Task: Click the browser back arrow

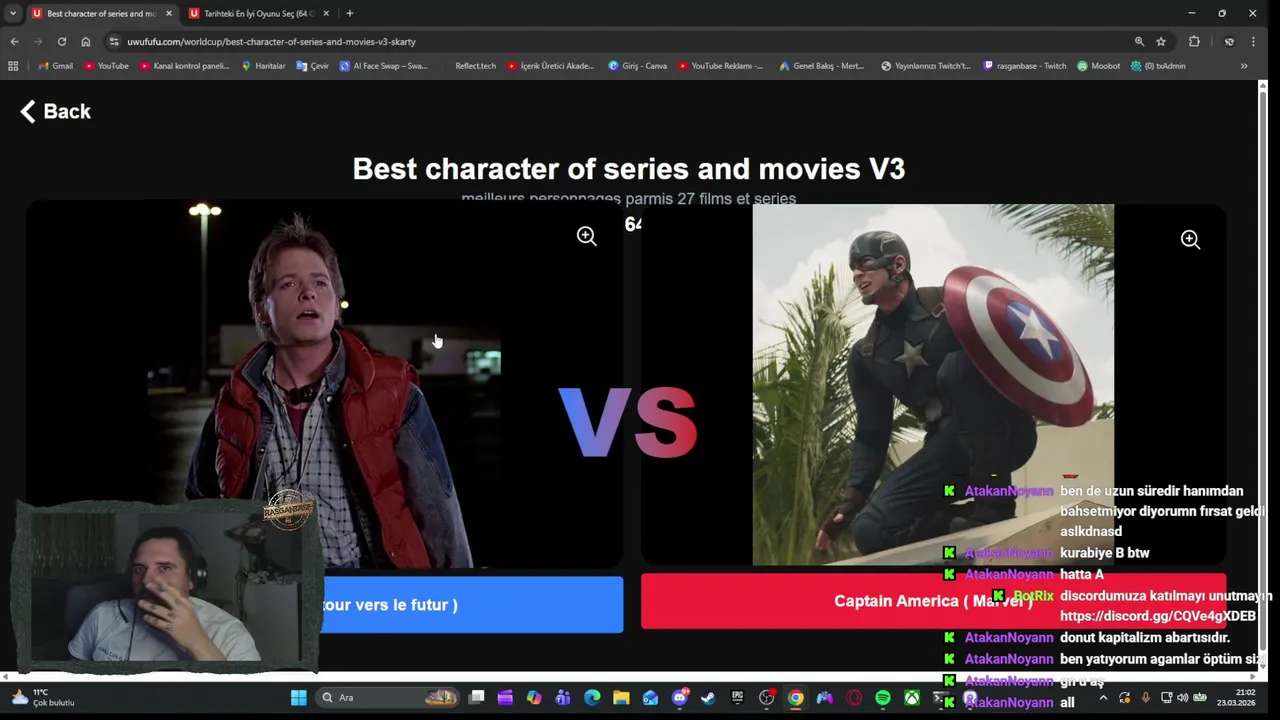Action: pyautogui.click(x=14, y=41)
